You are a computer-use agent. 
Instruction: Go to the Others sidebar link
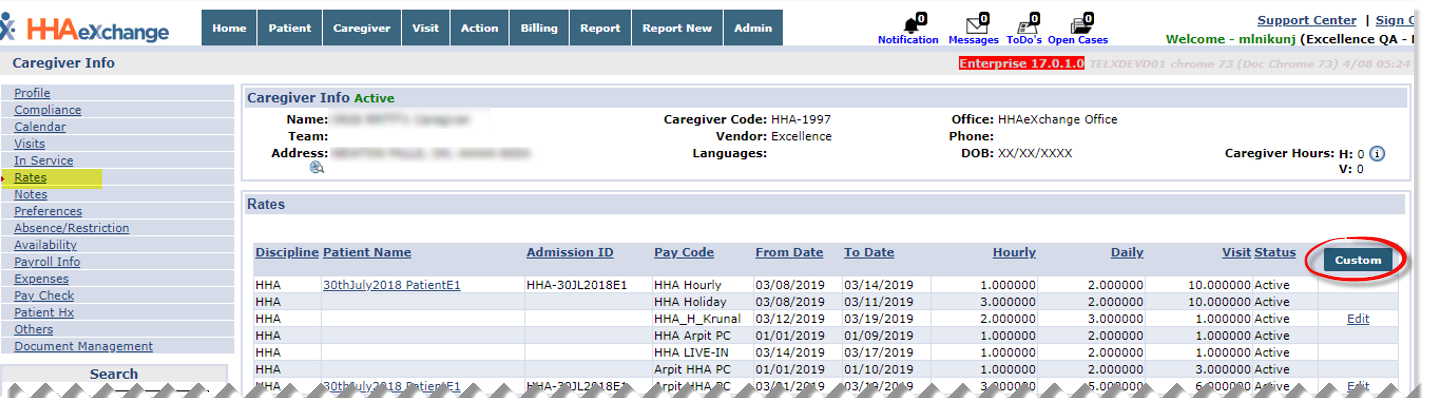34,330
